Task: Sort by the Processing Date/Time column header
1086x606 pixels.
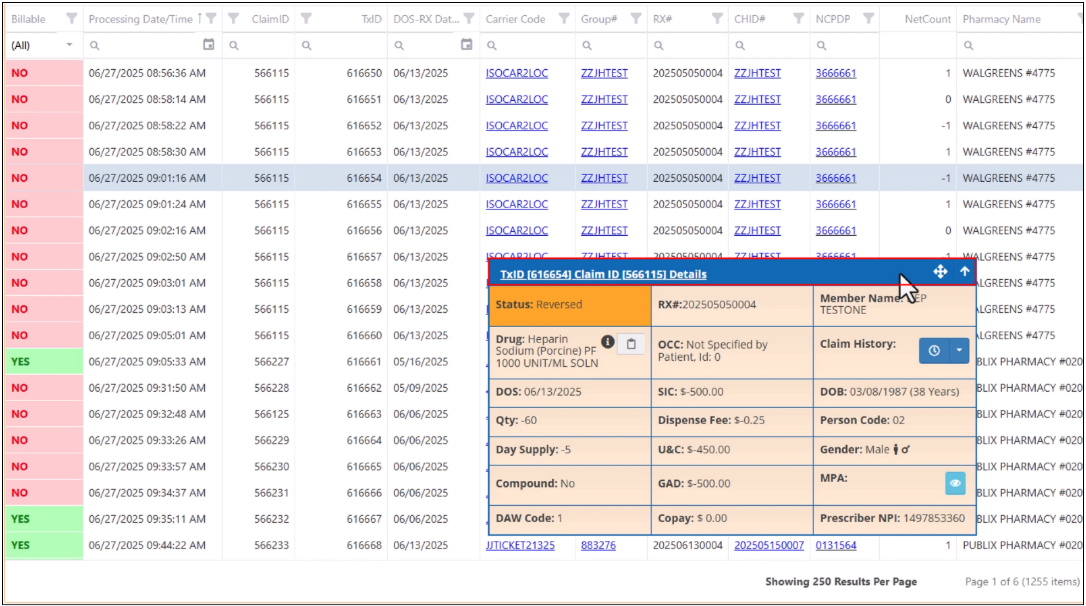Action: 141,19
